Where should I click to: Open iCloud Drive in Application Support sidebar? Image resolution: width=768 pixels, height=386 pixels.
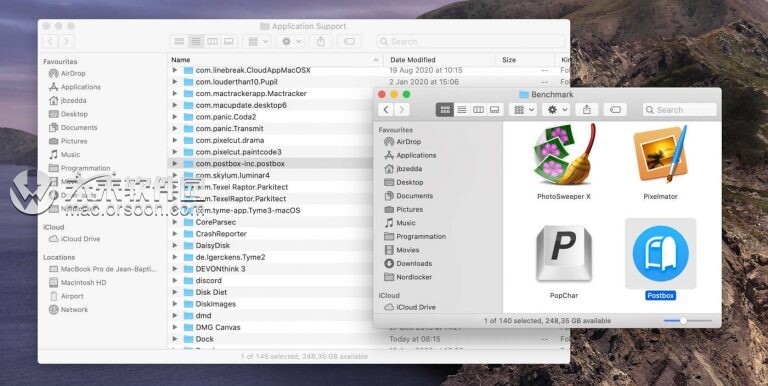point(75,239)
